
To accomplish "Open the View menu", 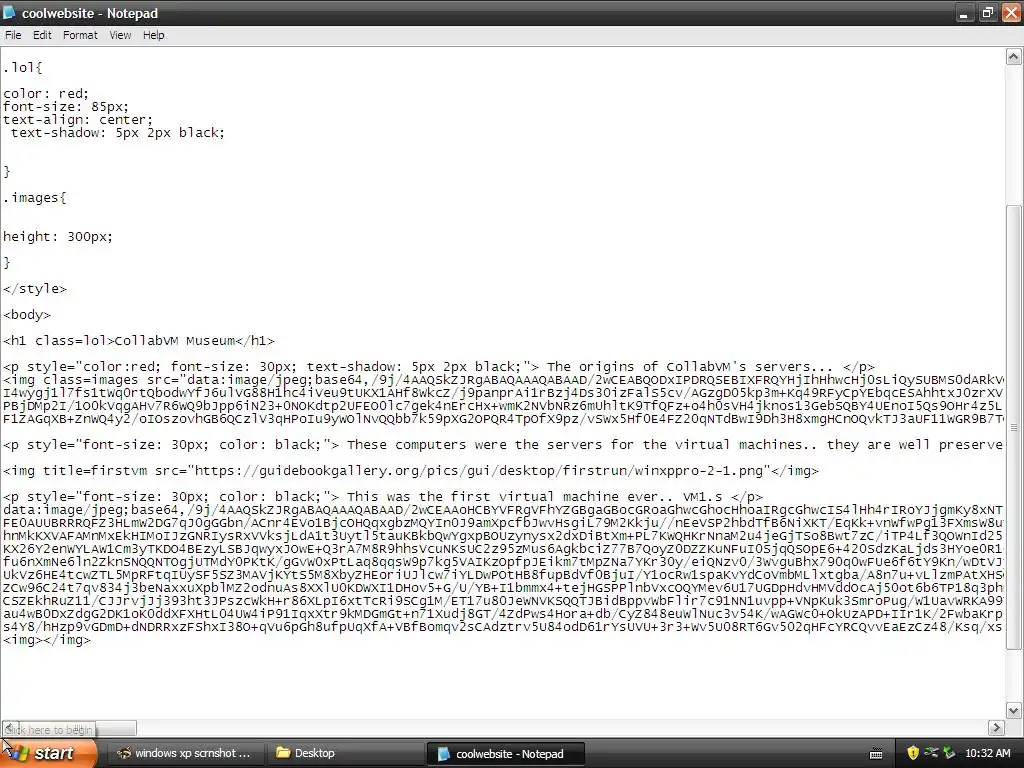I will pyautogui.click(x=120, y=35).
